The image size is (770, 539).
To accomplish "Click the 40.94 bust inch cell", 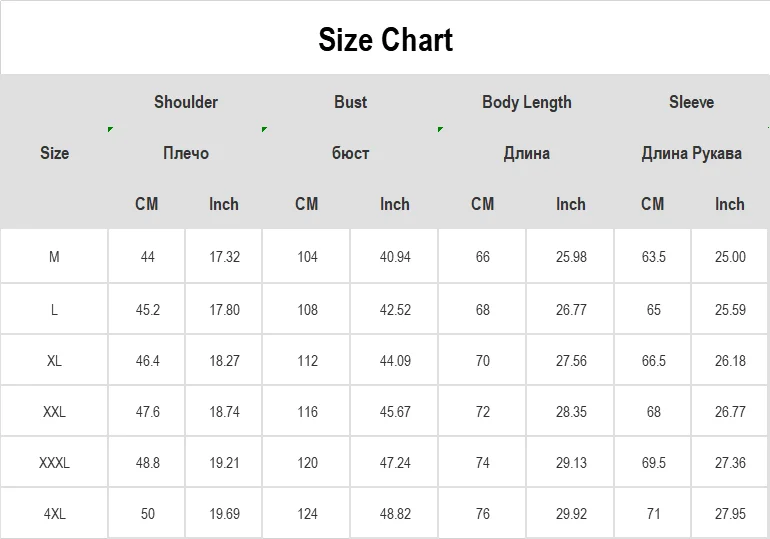I will (x=395, y=257).
